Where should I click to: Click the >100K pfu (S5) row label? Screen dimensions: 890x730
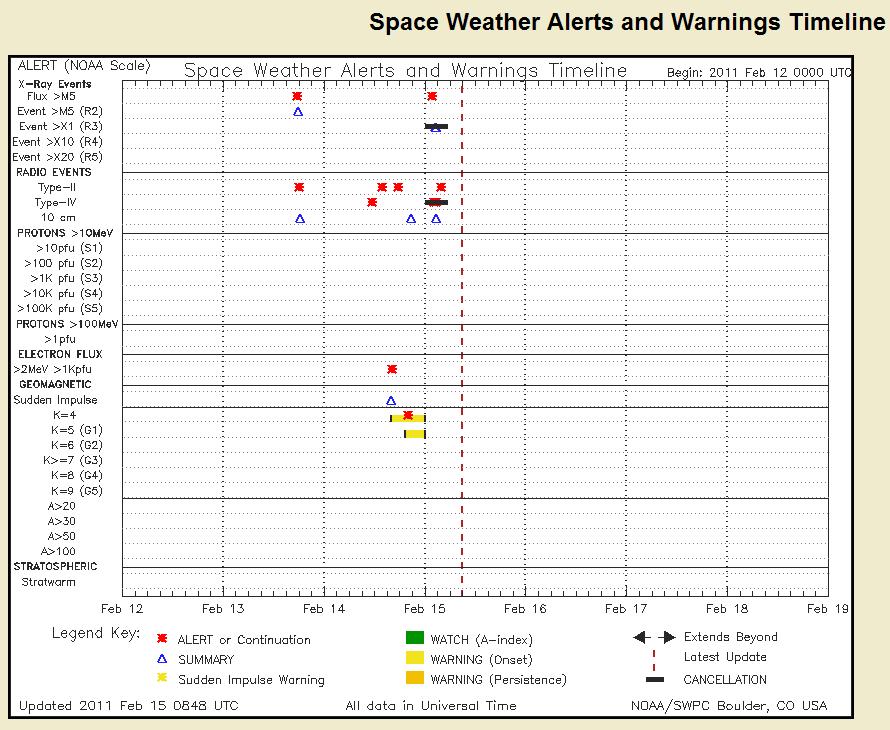pyautogui.click(x=60, y=308)
